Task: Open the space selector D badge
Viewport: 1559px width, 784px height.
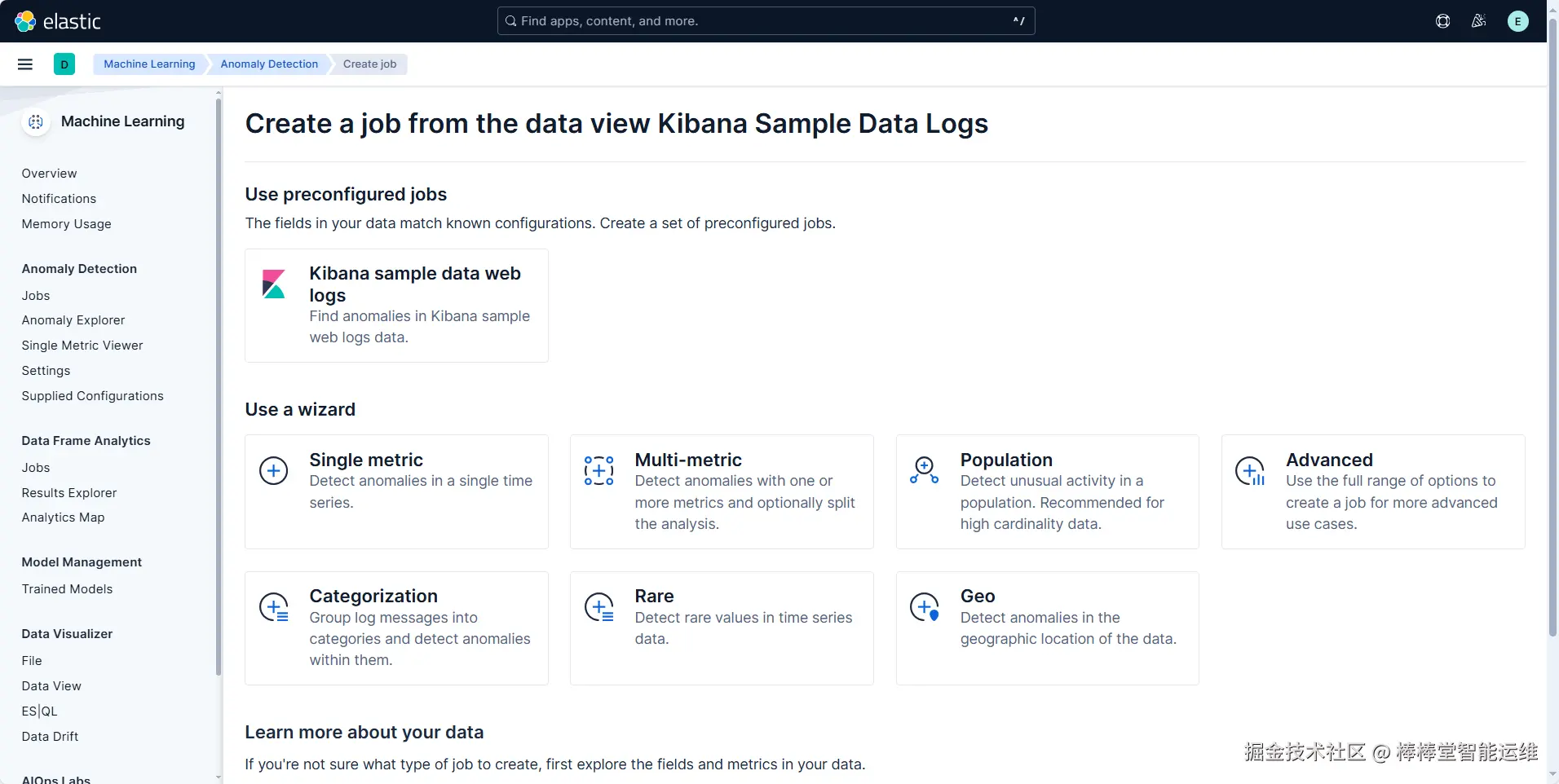Action: click(x=64, y=64)
